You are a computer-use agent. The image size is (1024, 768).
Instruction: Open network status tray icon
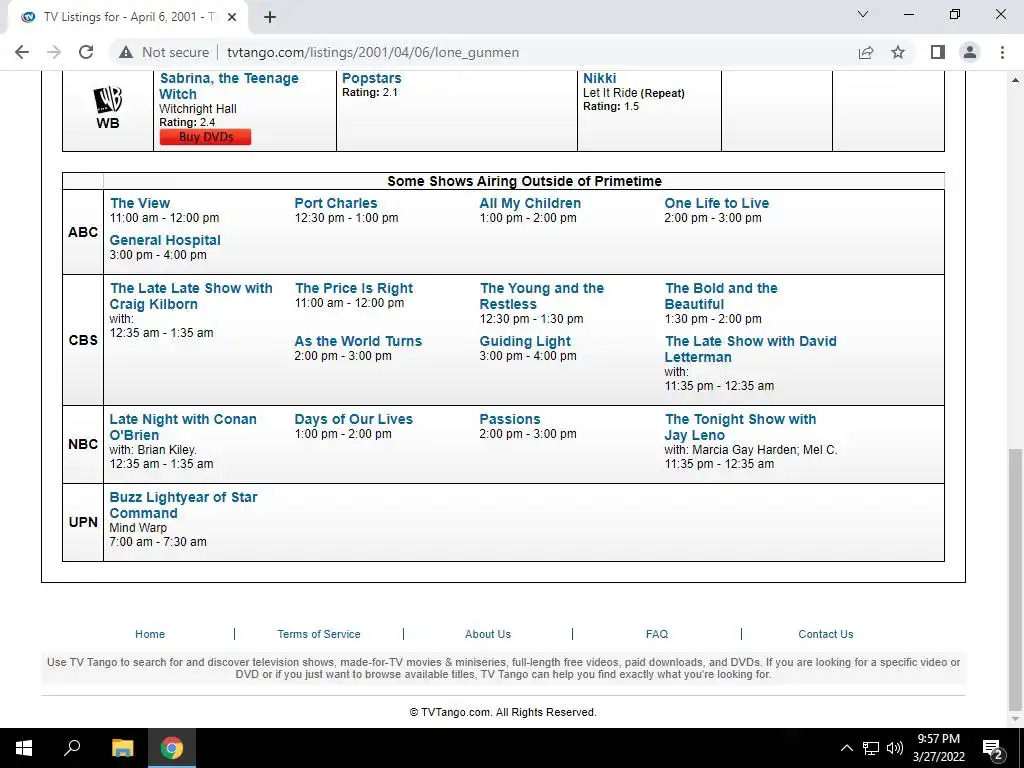point(871,748)
